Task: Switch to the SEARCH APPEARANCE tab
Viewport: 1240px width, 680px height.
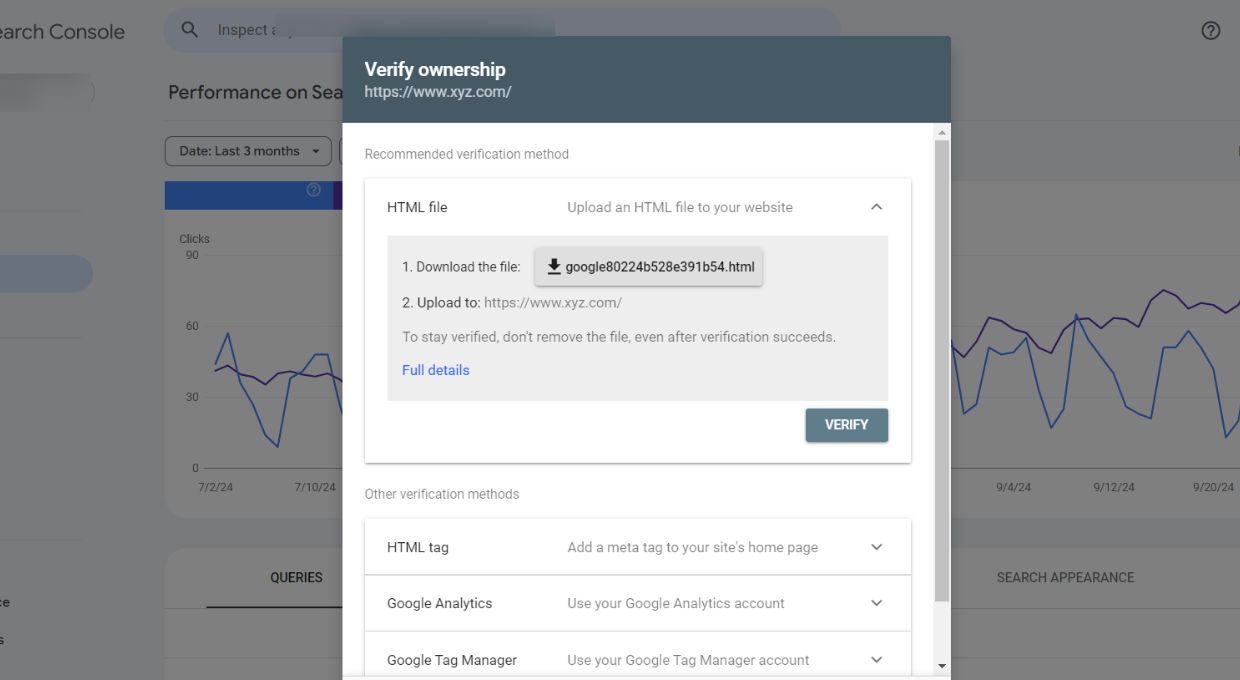Action: pyautogui.click(x=1065, y=578)
